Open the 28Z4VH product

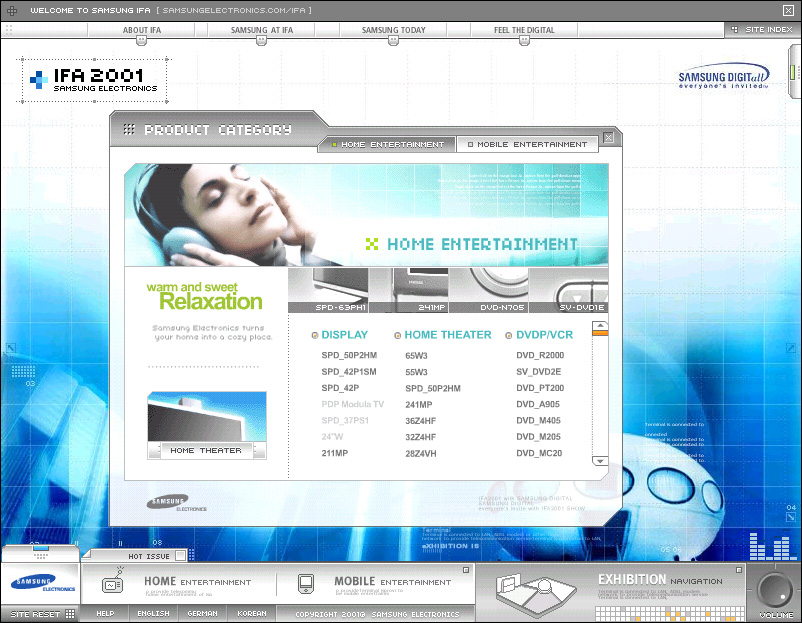[420, 454]
